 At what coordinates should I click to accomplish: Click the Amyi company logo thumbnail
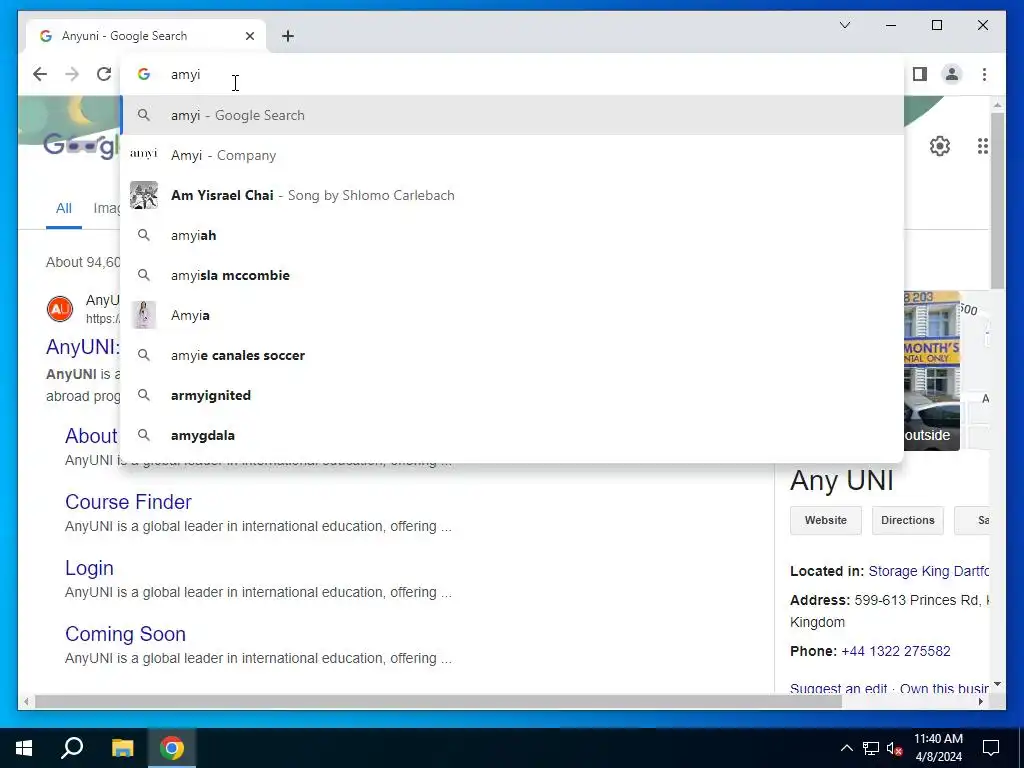tap(144, 154)
